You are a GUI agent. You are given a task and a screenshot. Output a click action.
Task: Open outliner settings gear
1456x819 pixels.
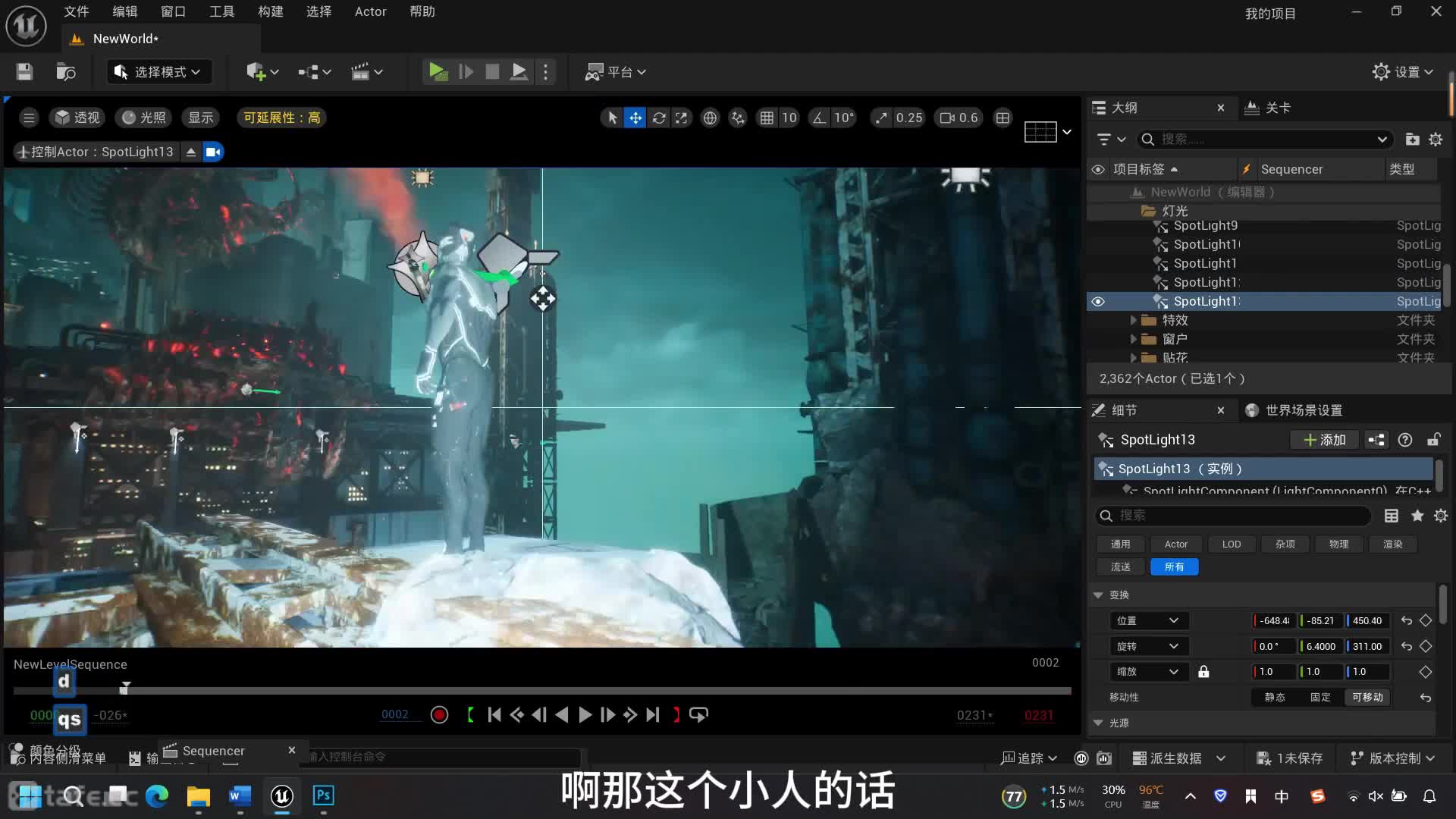(1436, 140)
